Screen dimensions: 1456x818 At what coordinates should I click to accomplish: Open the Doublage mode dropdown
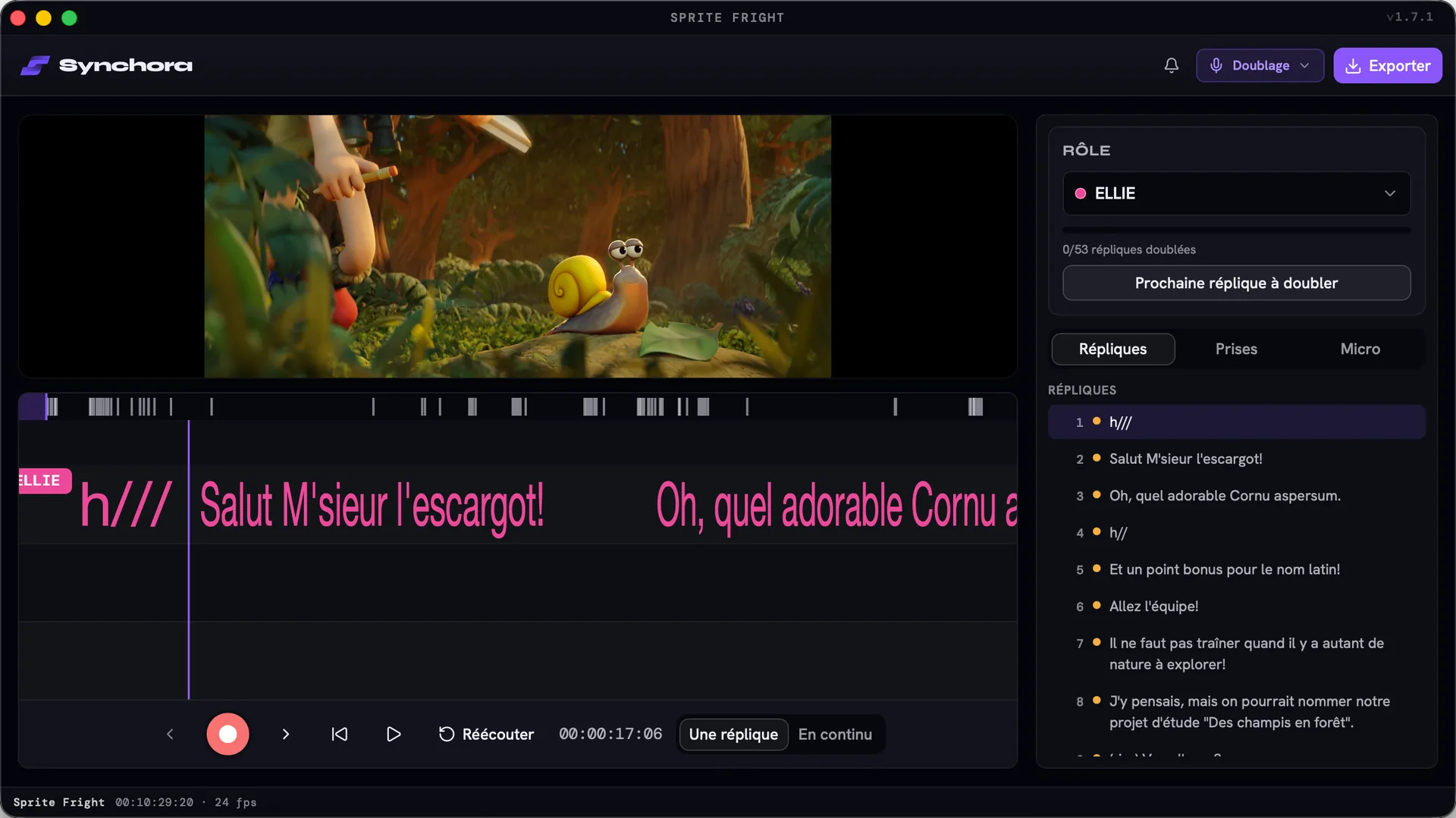(1260, 65)
